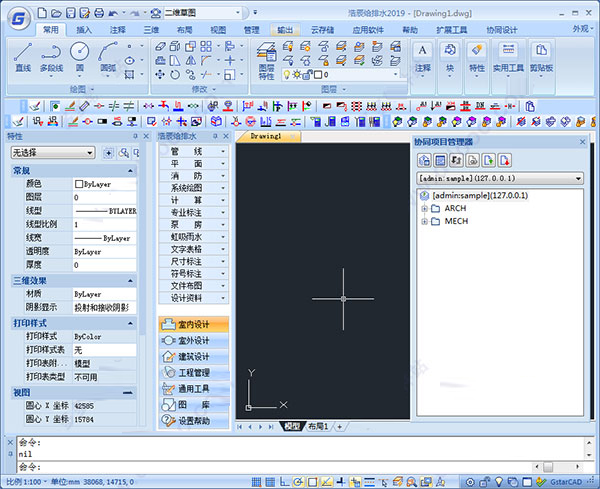Toggle layer on/off bulb in layer dropdown
Screen dimensions: 600x489
pyautogui.click(x=286, y=75)
